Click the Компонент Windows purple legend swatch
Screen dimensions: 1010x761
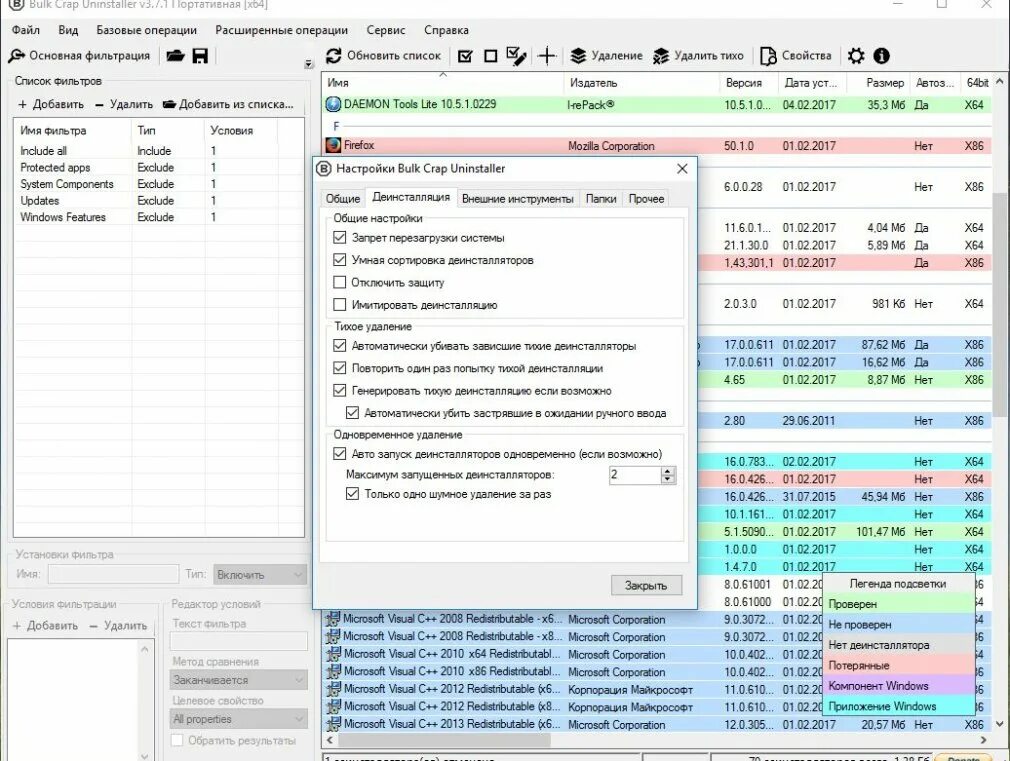coord(899,686)
